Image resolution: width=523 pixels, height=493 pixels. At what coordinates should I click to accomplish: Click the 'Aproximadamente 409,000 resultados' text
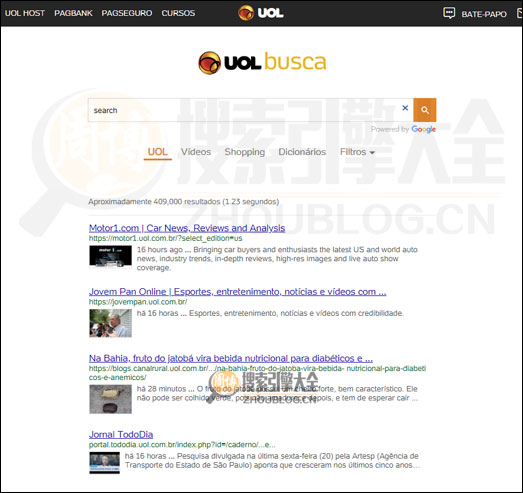[x=184, y=202]
